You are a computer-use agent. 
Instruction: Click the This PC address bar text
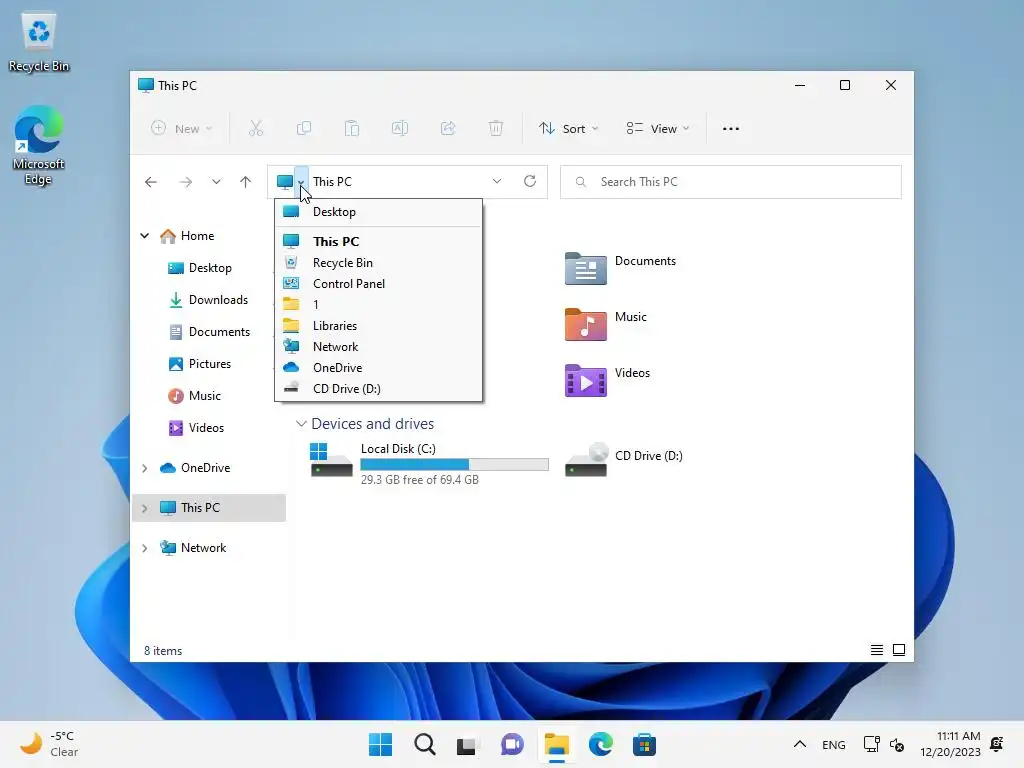332,182
